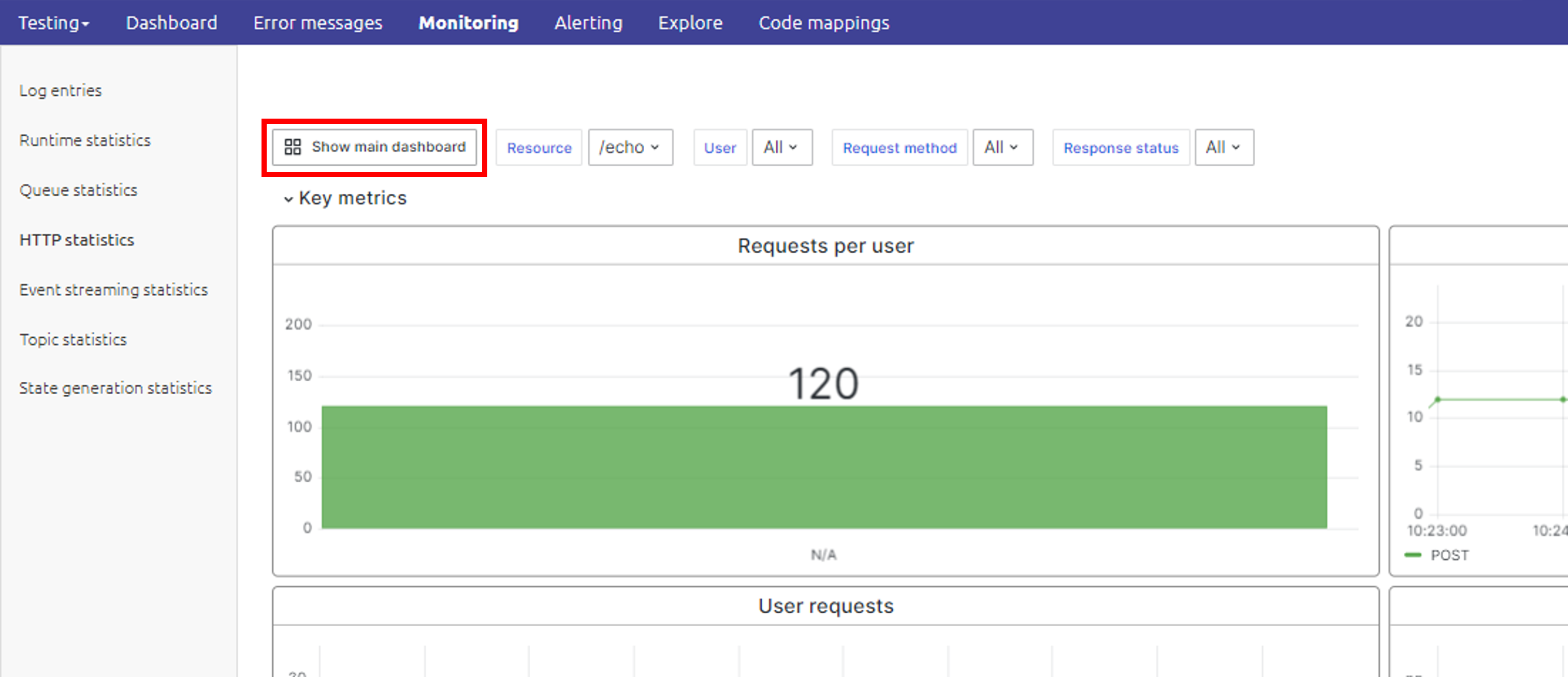Screen dimensions: 1568x677
Task: Open the Response status dropdown
Action: [x=1224, y=147]
